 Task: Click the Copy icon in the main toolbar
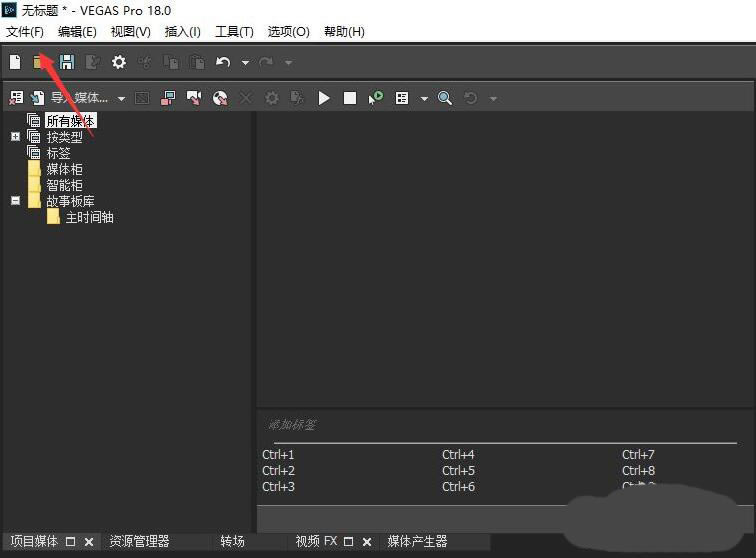point(171,62)
